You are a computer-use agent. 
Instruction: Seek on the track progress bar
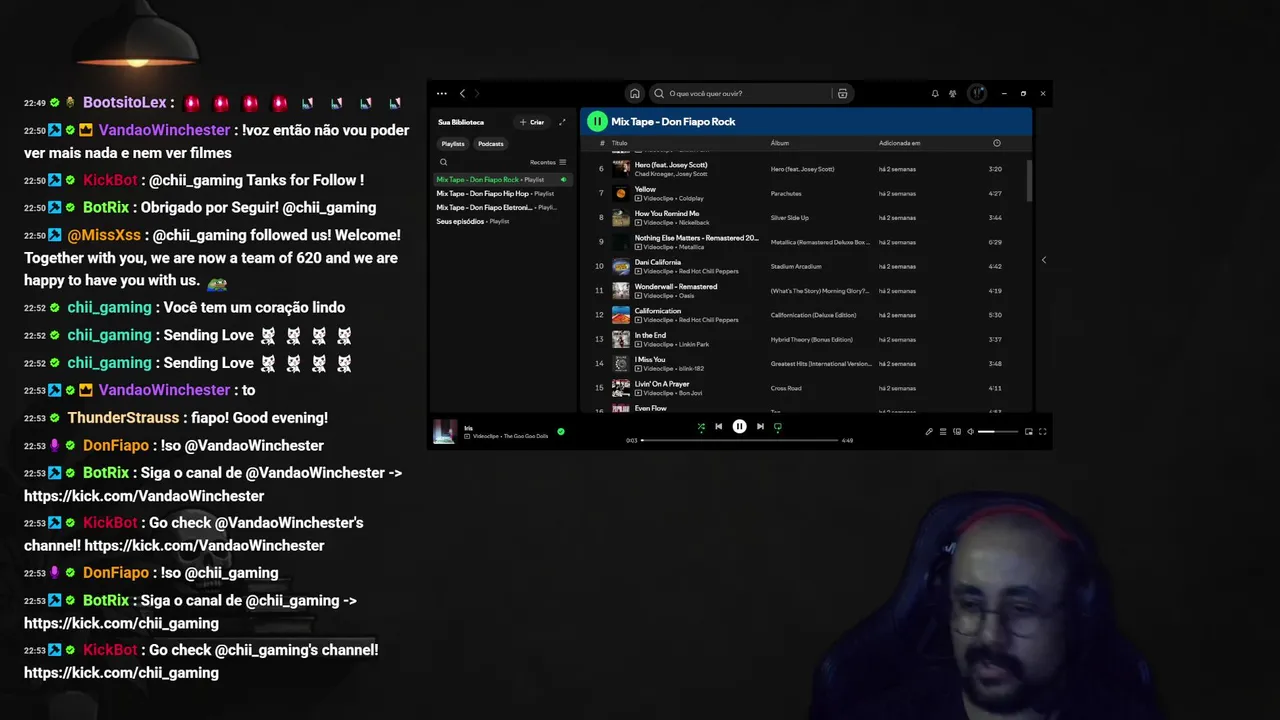point(739,440)
